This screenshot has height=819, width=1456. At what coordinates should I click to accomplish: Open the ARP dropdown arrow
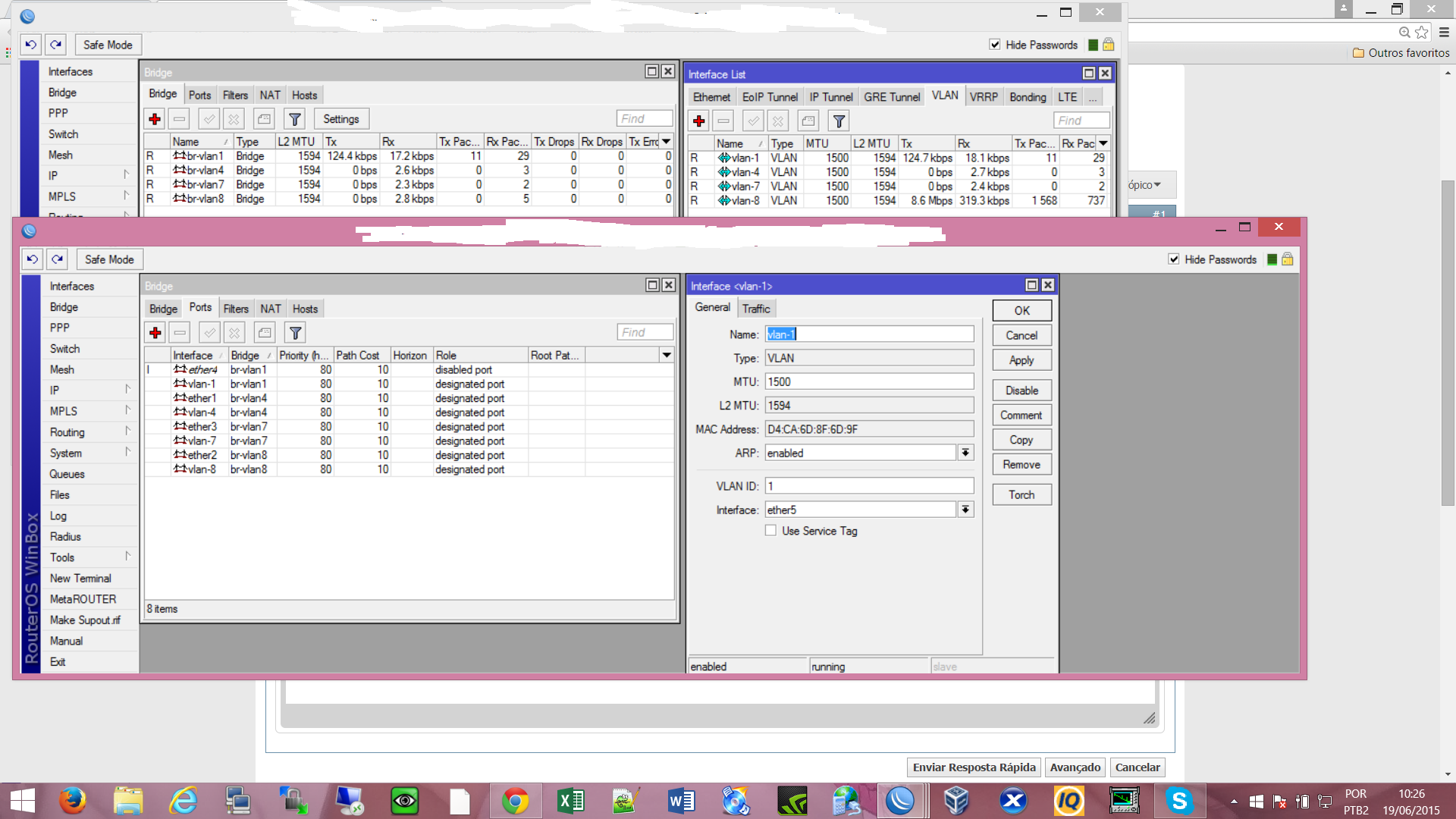tap(965, 453)
